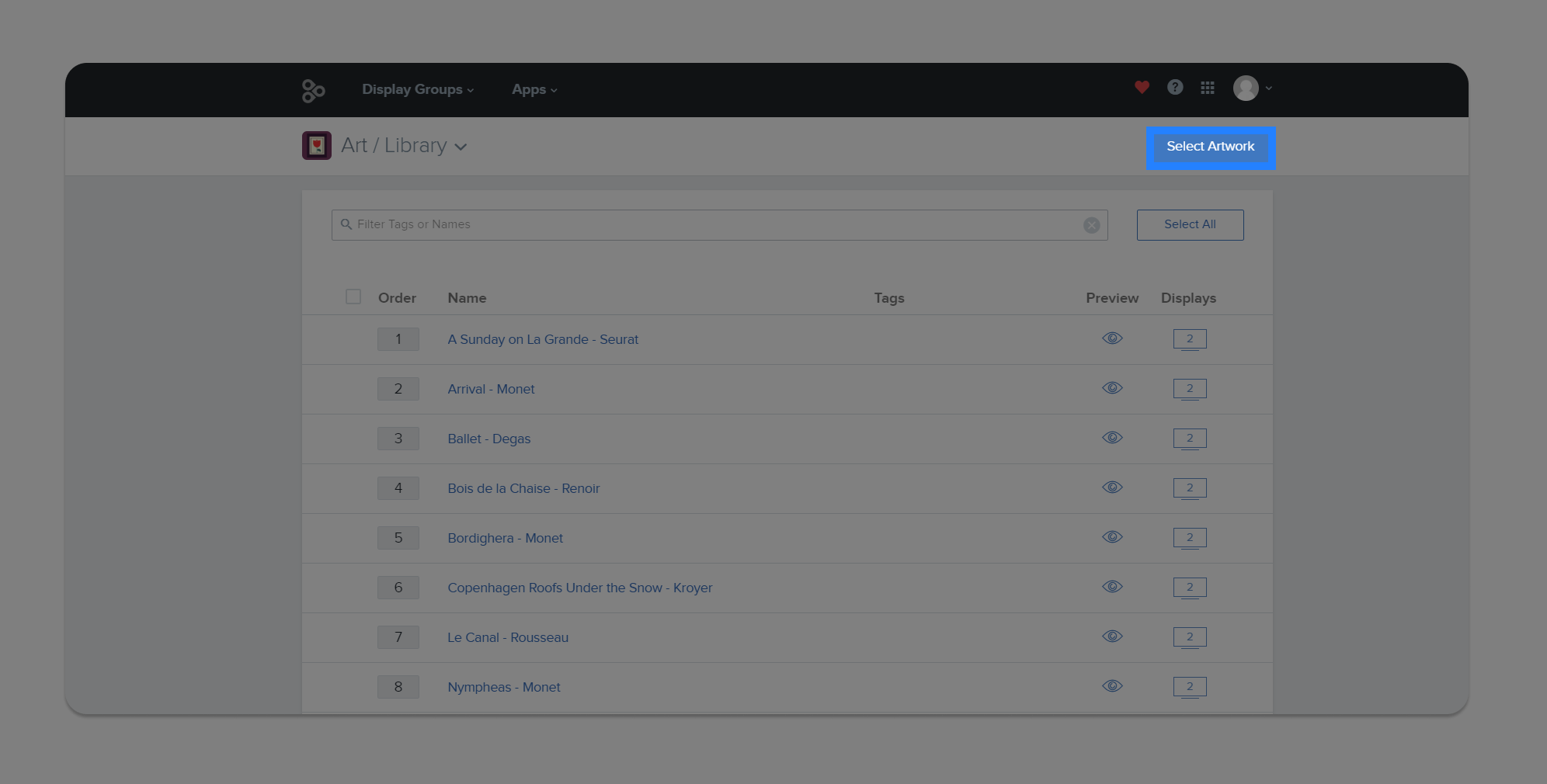Click displays icon for Nympheas - Monet
This screenshot has width=1547, height=784.
(1190, 688)
